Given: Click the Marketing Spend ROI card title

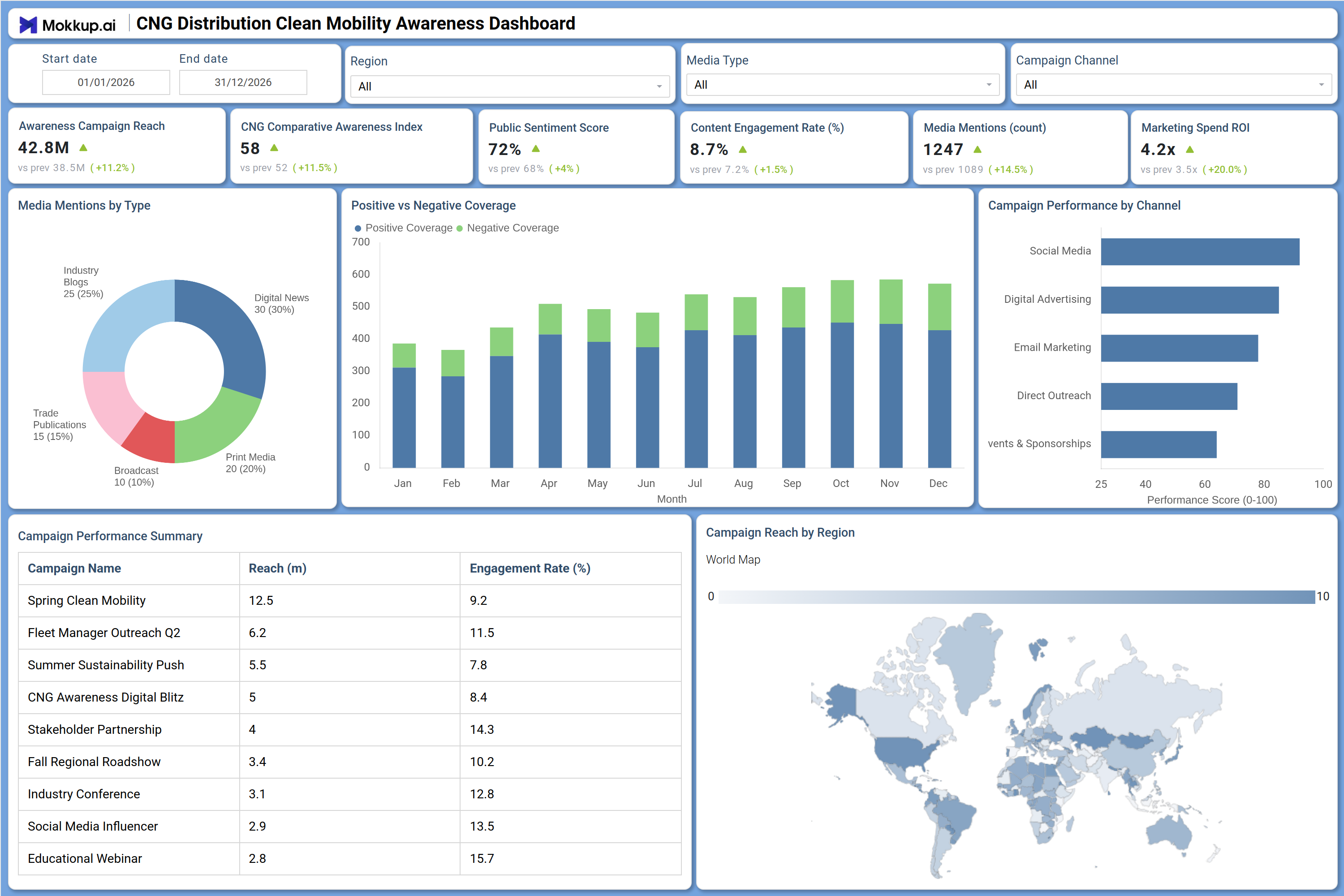Looking at the screenshot, I should coord(1195,128).
